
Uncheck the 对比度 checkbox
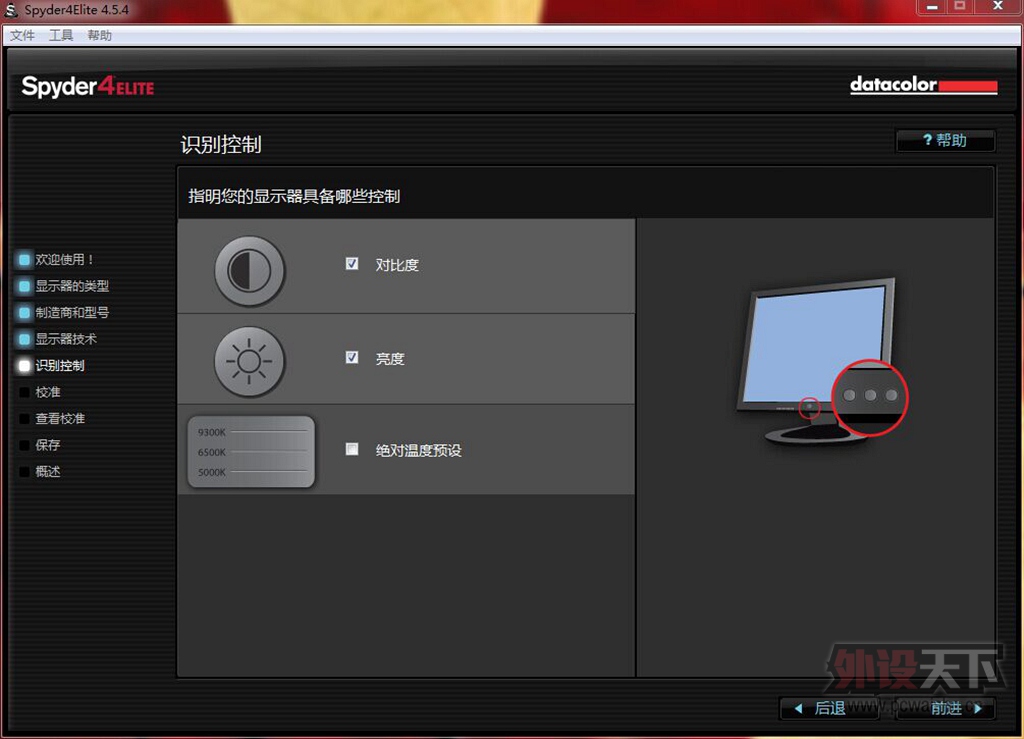[352, 264]
